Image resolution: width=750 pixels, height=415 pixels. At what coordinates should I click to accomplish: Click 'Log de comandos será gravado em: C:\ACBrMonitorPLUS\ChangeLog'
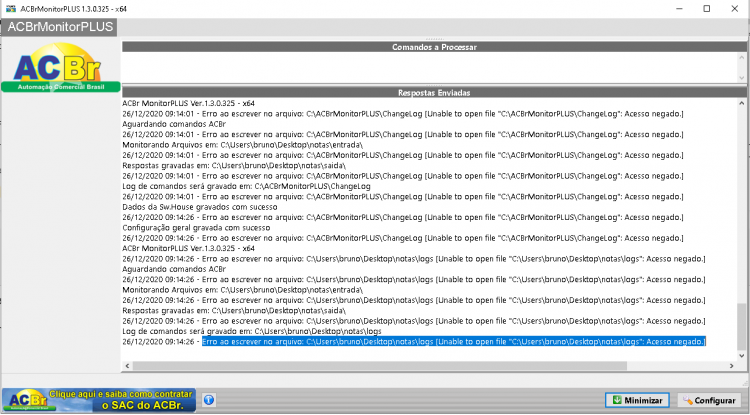246,186
